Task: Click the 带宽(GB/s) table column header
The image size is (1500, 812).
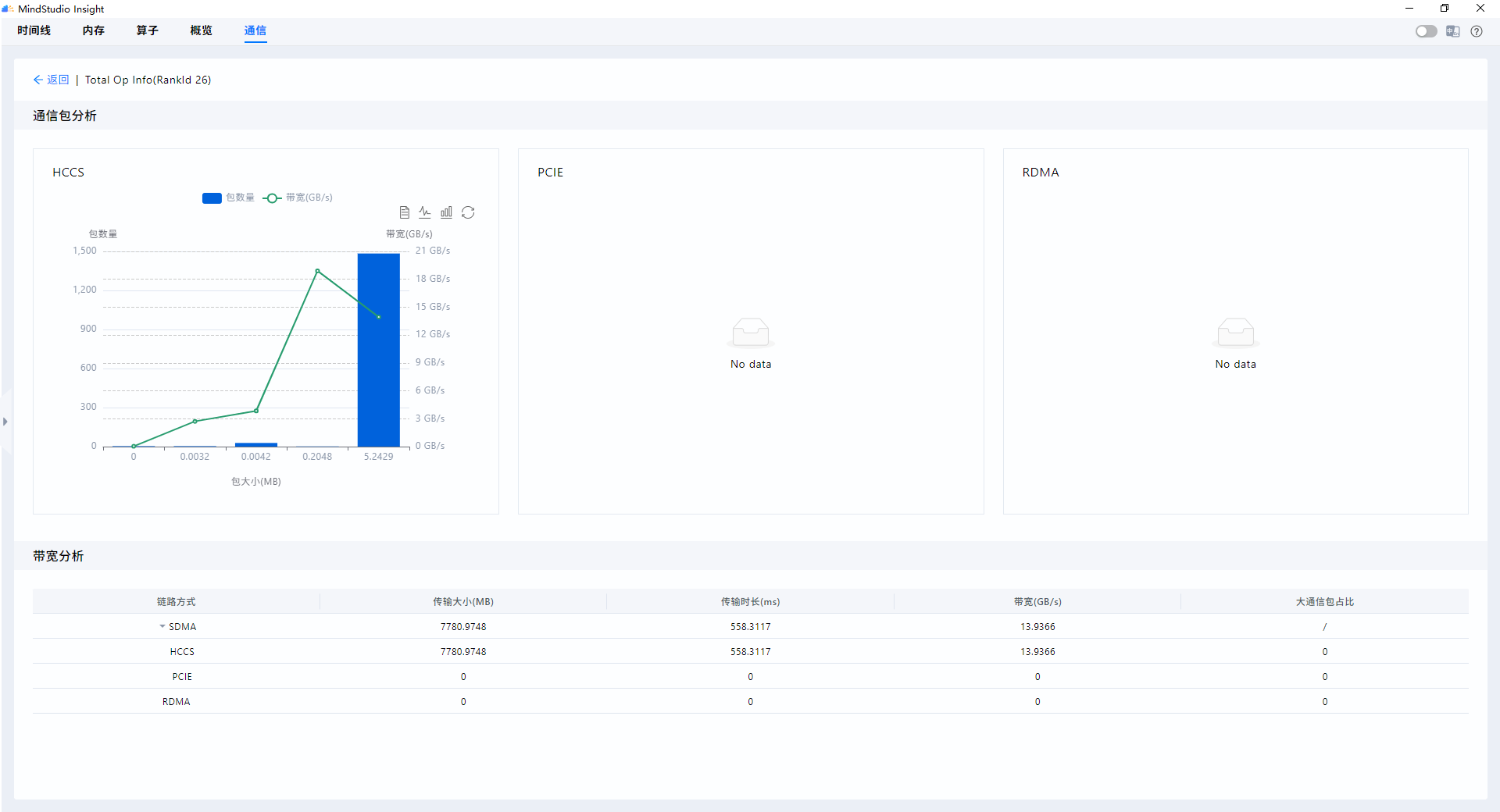Action: 1037,601
